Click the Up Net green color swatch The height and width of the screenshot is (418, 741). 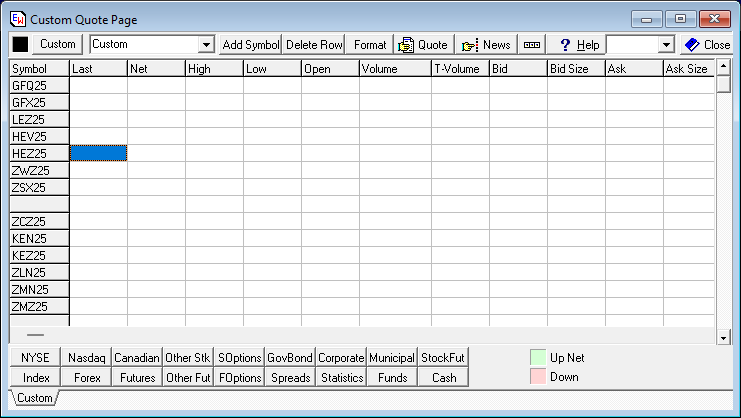tap(537, 357)
